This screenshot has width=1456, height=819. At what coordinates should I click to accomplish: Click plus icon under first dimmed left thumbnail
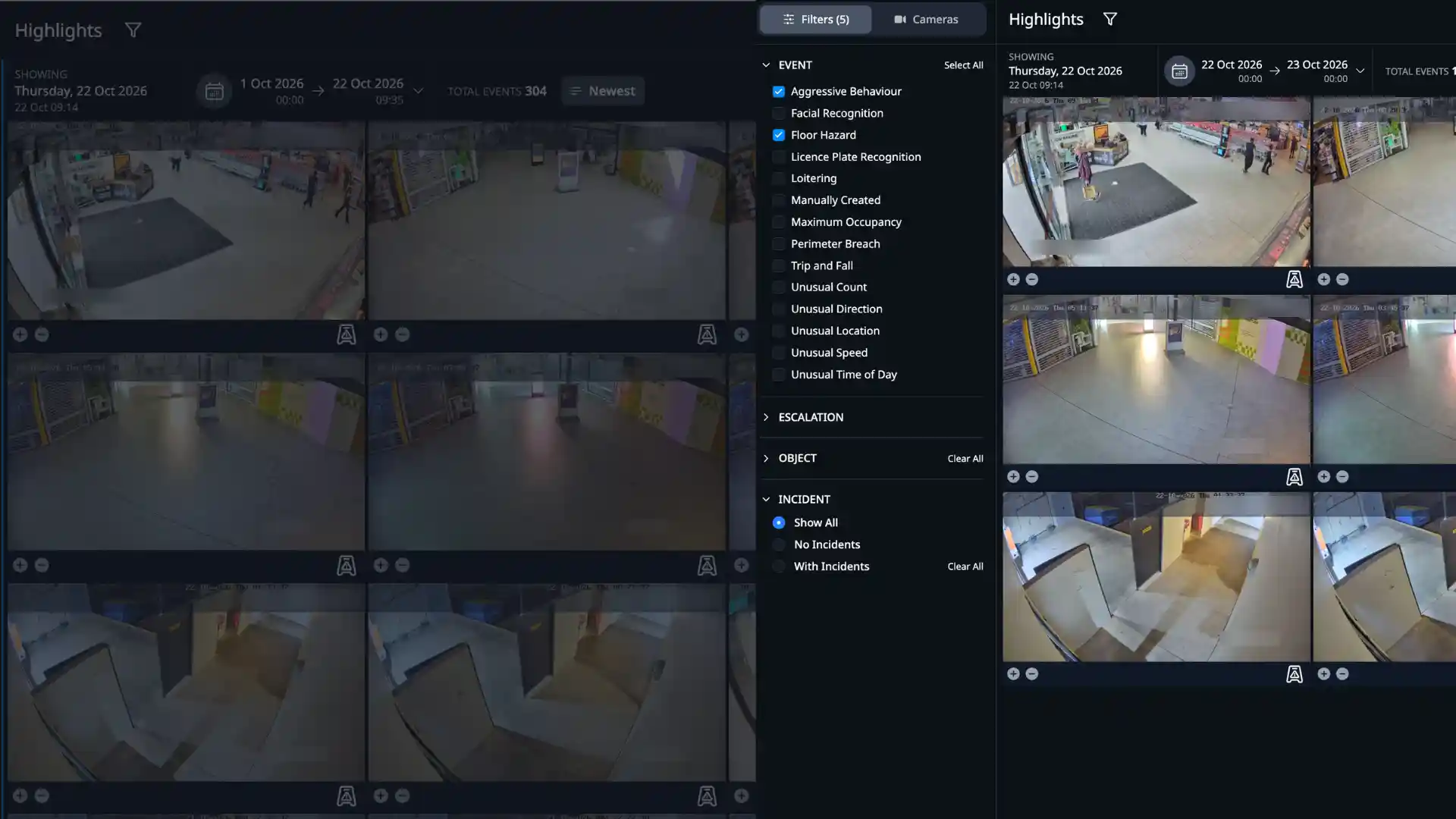click(x=20, y=334)
